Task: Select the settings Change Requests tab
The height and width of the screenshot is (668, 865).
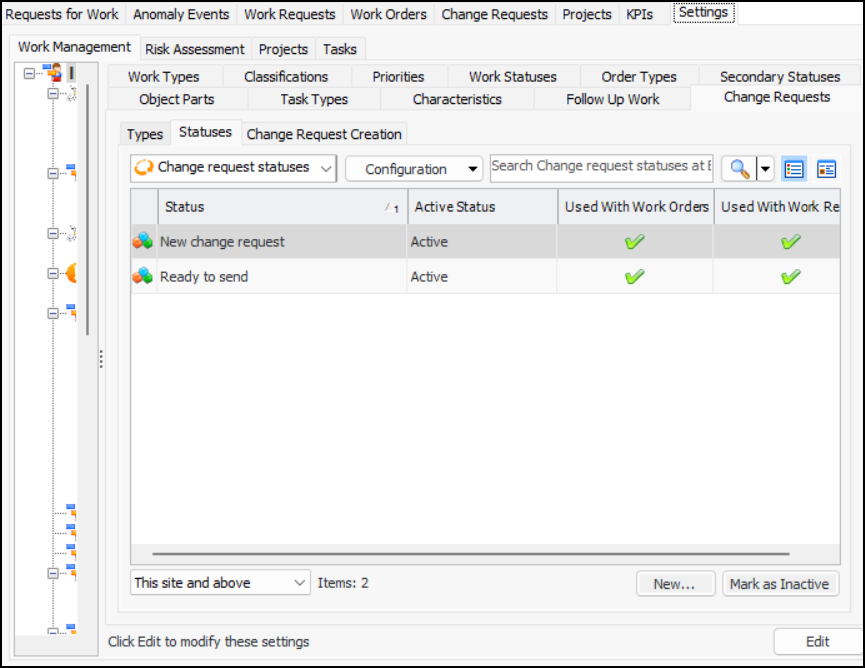Action: (777, 97)
